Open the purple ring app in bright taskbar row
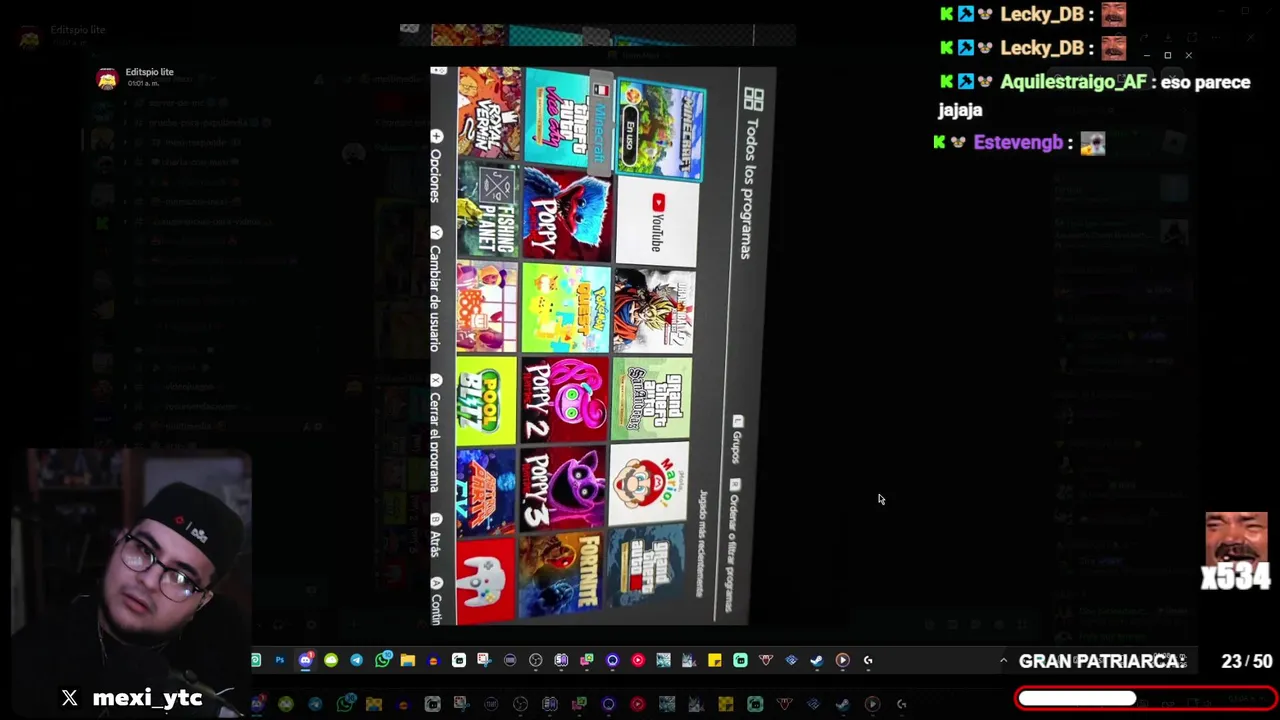The width and height of the screenshot is (1280, 720). click(x=612, y=660)
